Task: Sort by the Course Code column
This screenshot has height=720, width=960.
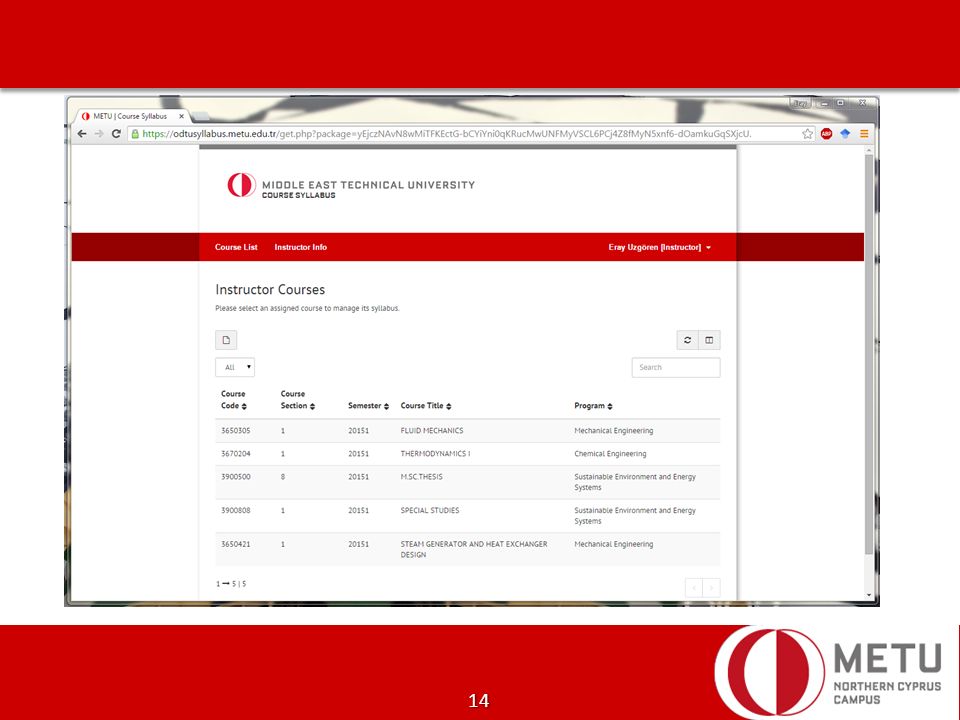Action: click(234, 400)
